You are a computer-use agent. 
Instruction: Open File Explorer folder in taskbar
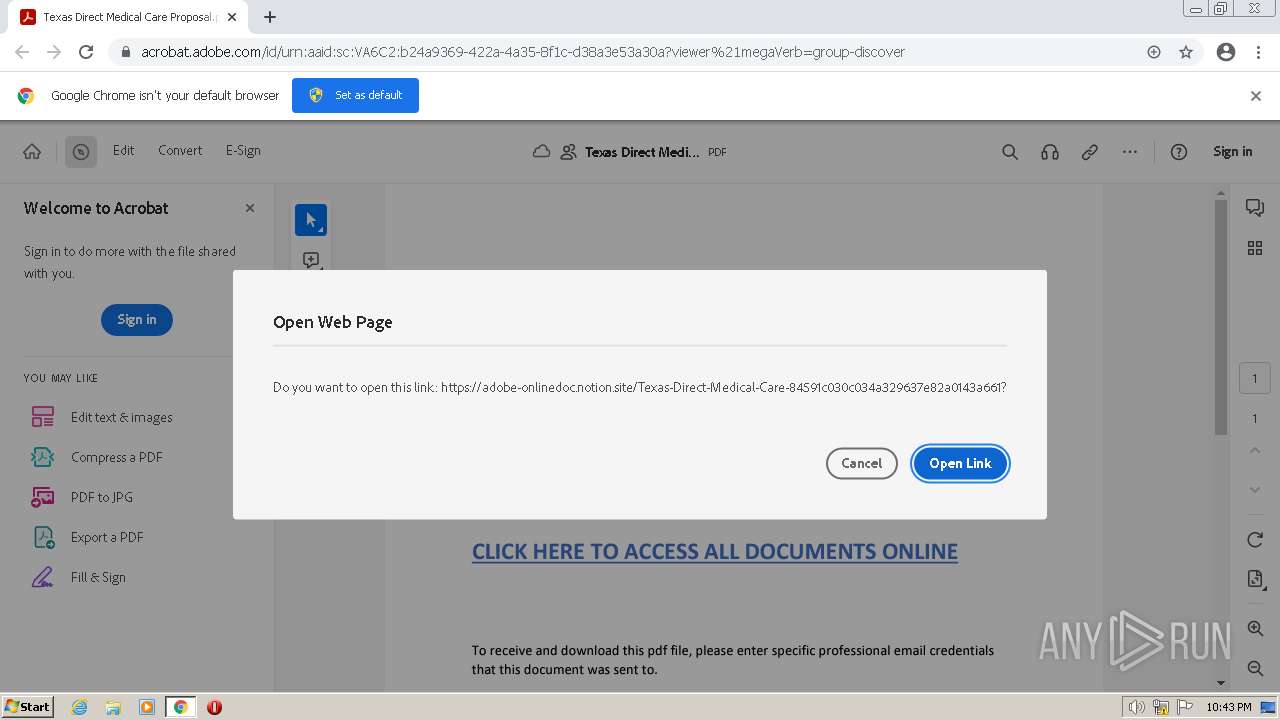click(113, 707)
